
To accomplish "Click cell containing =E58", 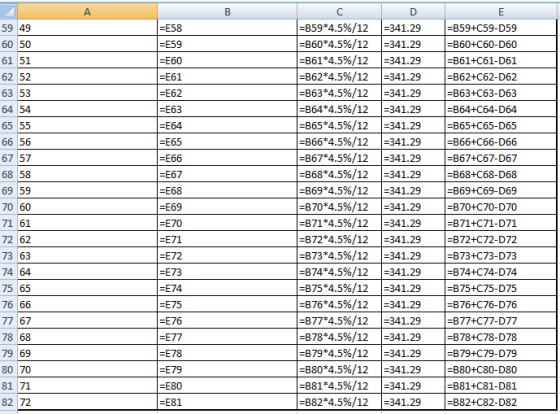I will point(227,28).
